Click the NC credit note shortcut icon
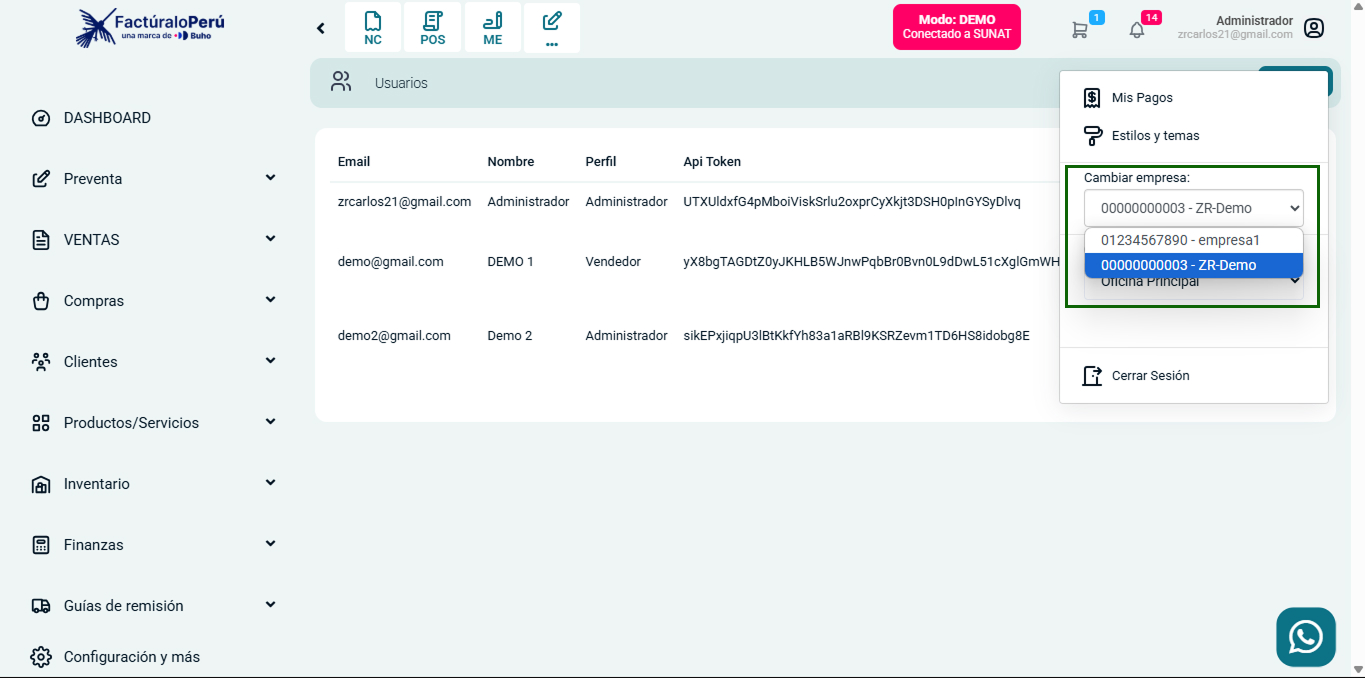This screenshot has width=1365, height=678. [x=372, y=28]
